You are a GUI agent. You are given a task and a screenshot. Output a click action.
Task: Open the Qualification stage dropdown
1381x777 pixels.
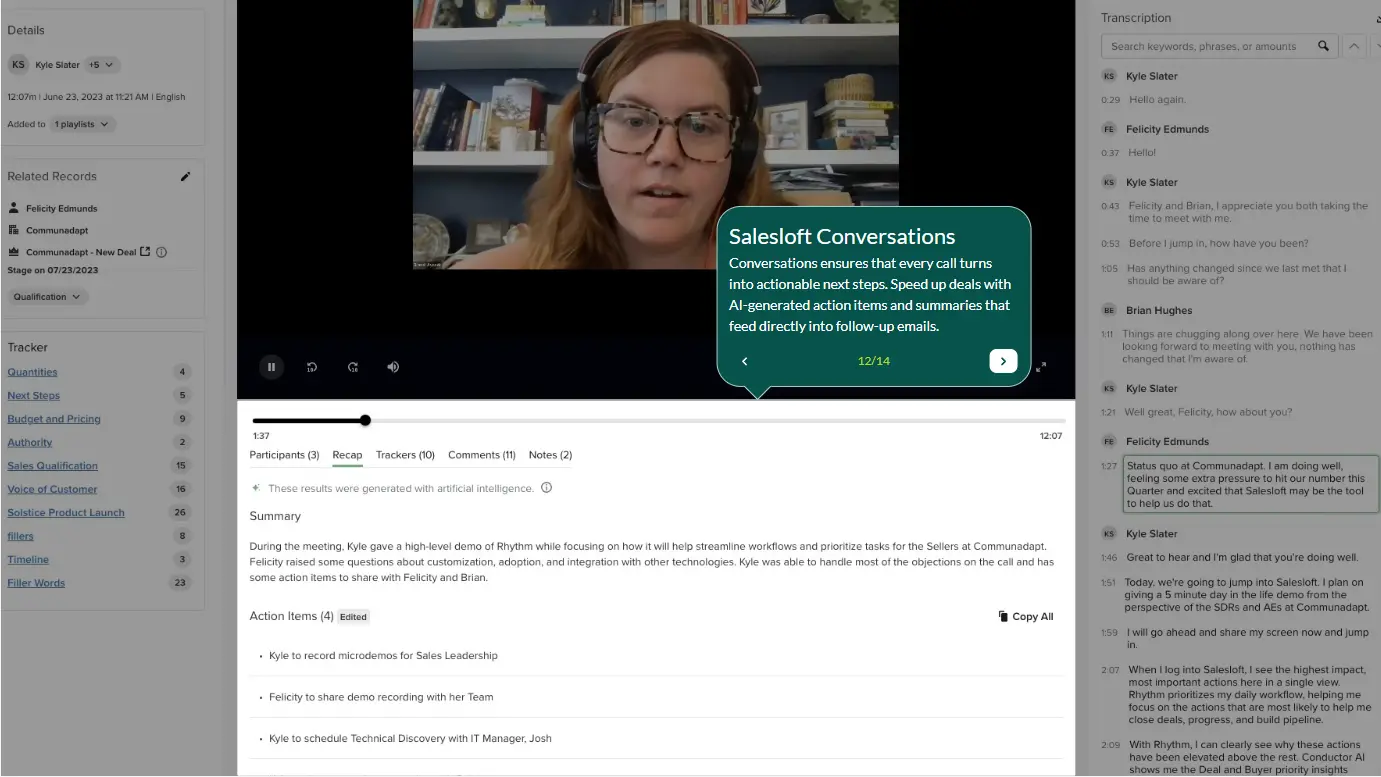point(48,297)
